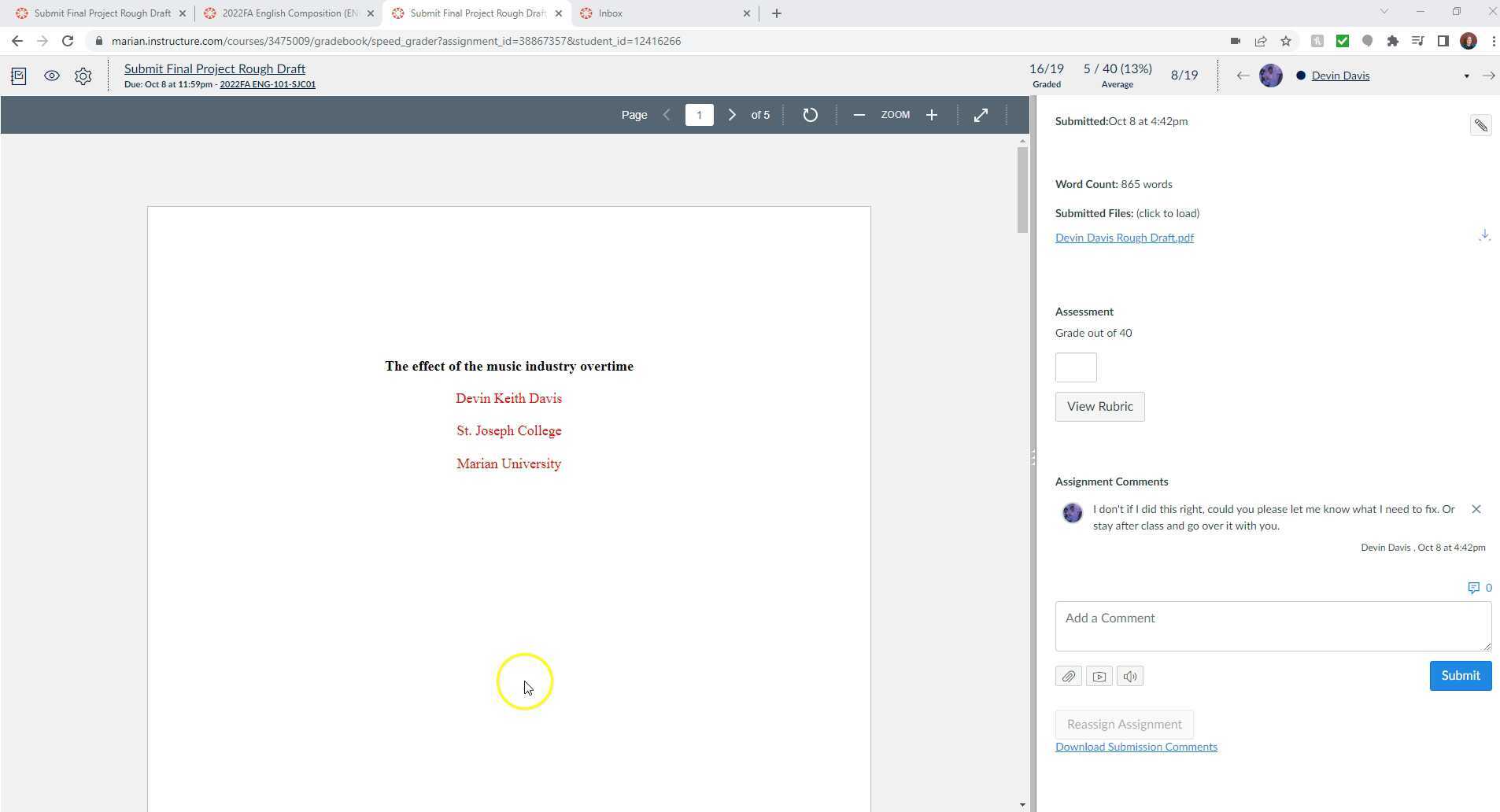The height and width of the screenshot is (812, 1500).
Task: Open the gradebook icon in SpeedGrader header
Action: [19, 76]
